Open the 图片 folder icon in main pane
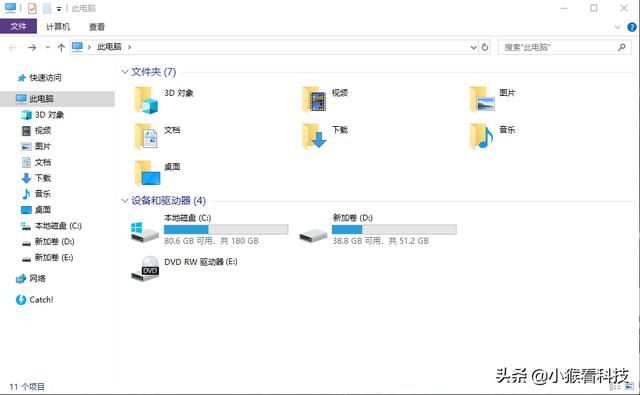This screenshot has width=640, height=395. pyautogui.click(x=482, y=100)
